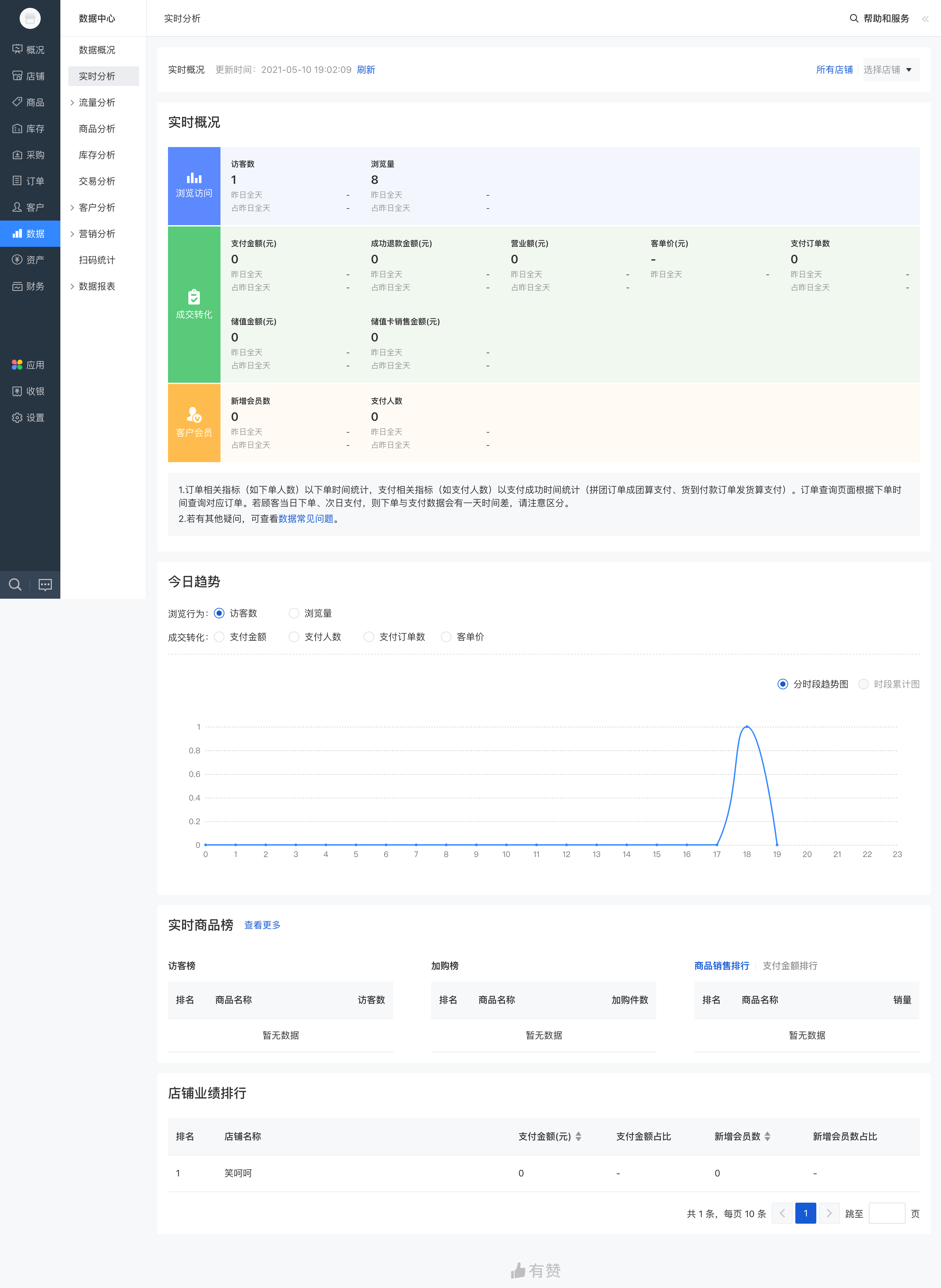Image resolution: width=941 pixels, height=1288 pixels.
Task: Open 交易分析 in the data menu
Action: click(x=97, y=181)
